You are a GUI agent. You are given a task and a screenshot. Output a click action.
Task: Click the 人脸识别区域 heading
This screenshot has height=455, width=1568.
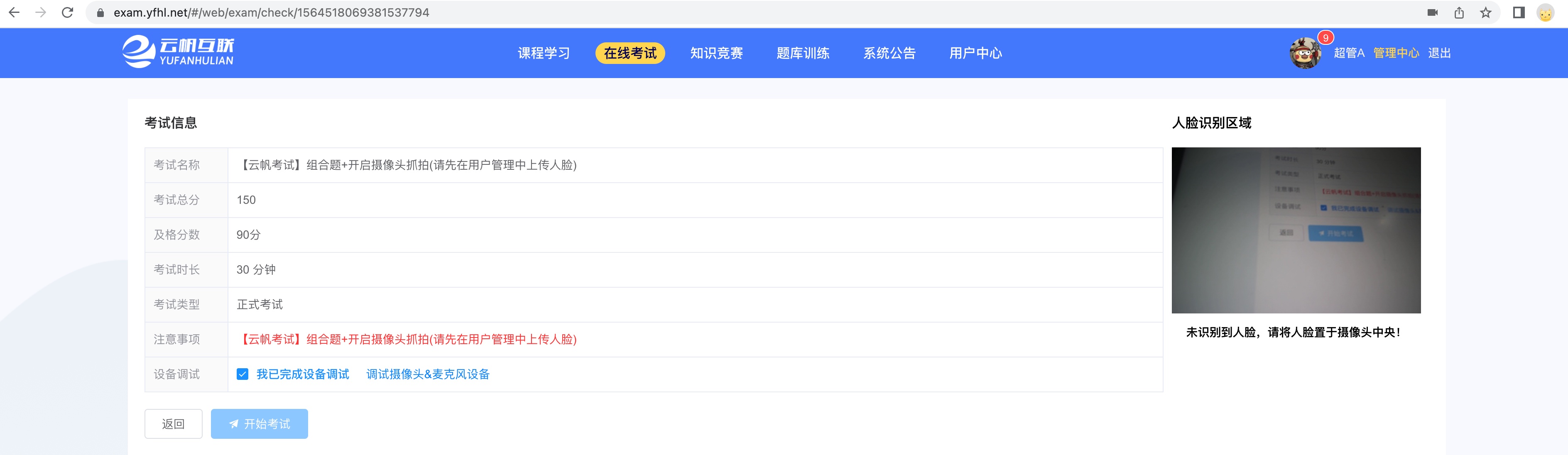tap(1211, 123)
